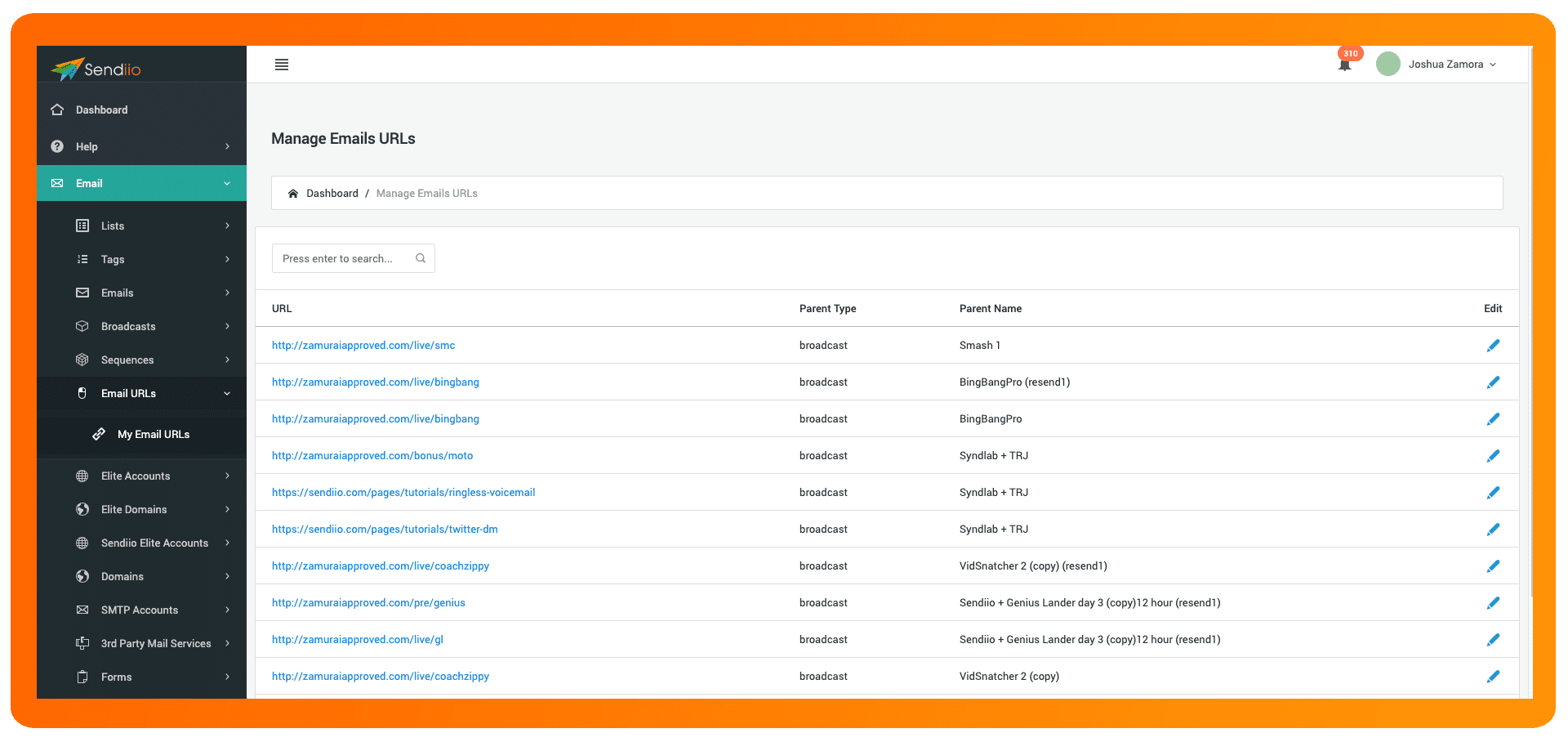Image resolution: width=1568 pixels, height=742 pixels.
Task: Open the zamuraiapproved.com/live/smc link
Action: [x=363, y=346]
